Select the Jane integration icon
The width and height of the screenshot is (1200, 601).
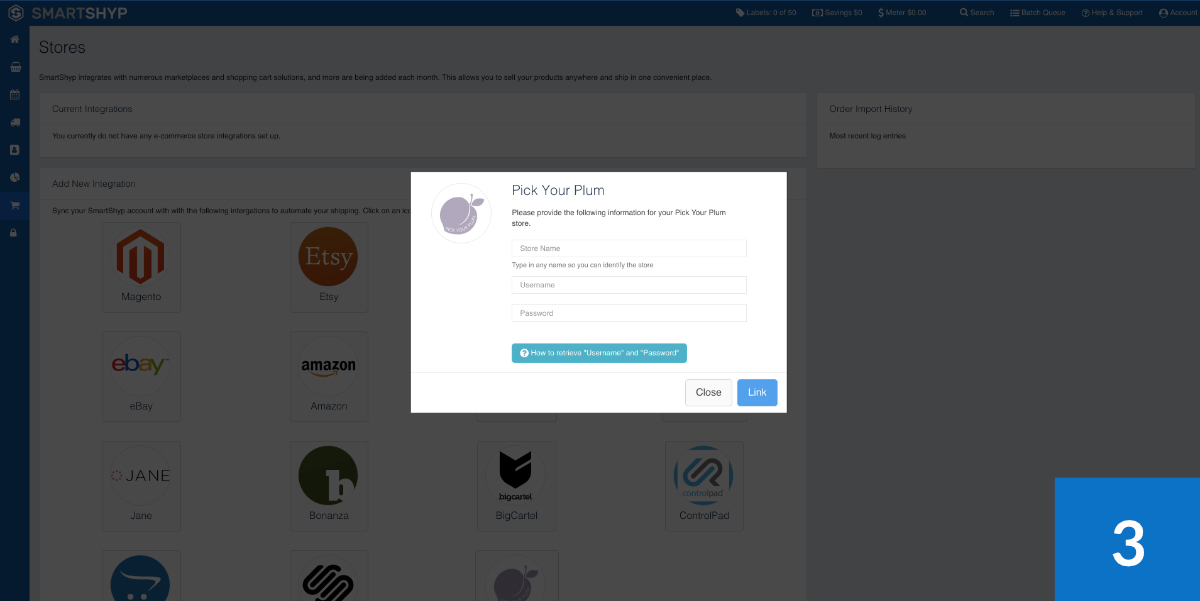141,486
